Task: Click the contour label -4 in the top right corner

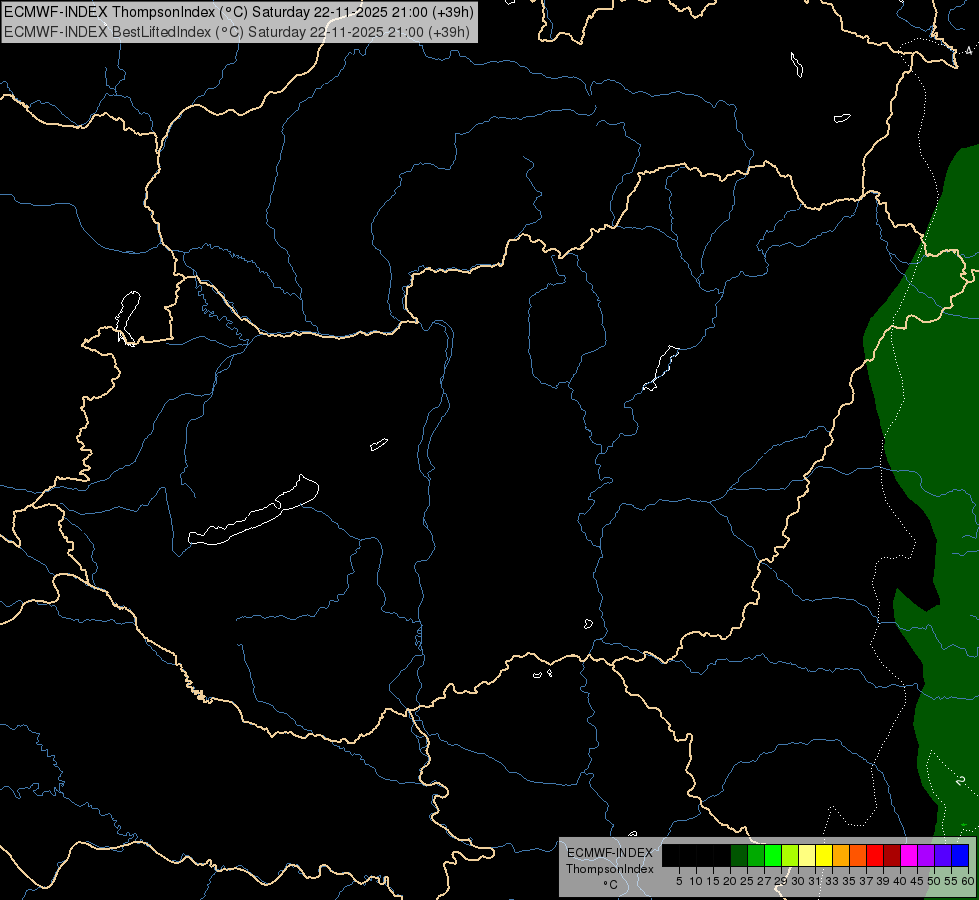Action: coord(967,51)
